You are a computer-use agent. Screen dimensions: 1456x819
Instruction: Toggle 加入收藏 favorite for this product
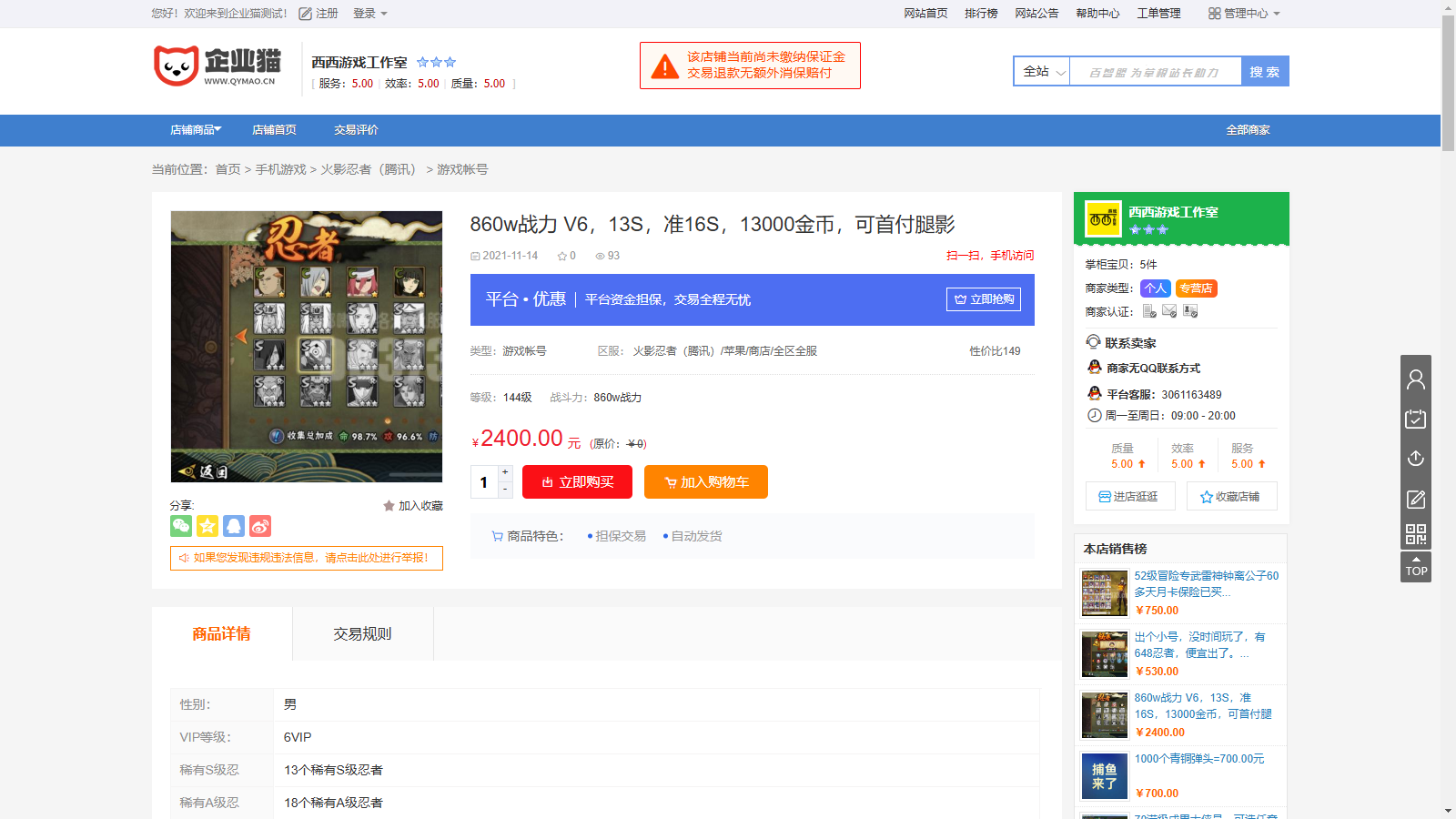[x=413, y=506]
